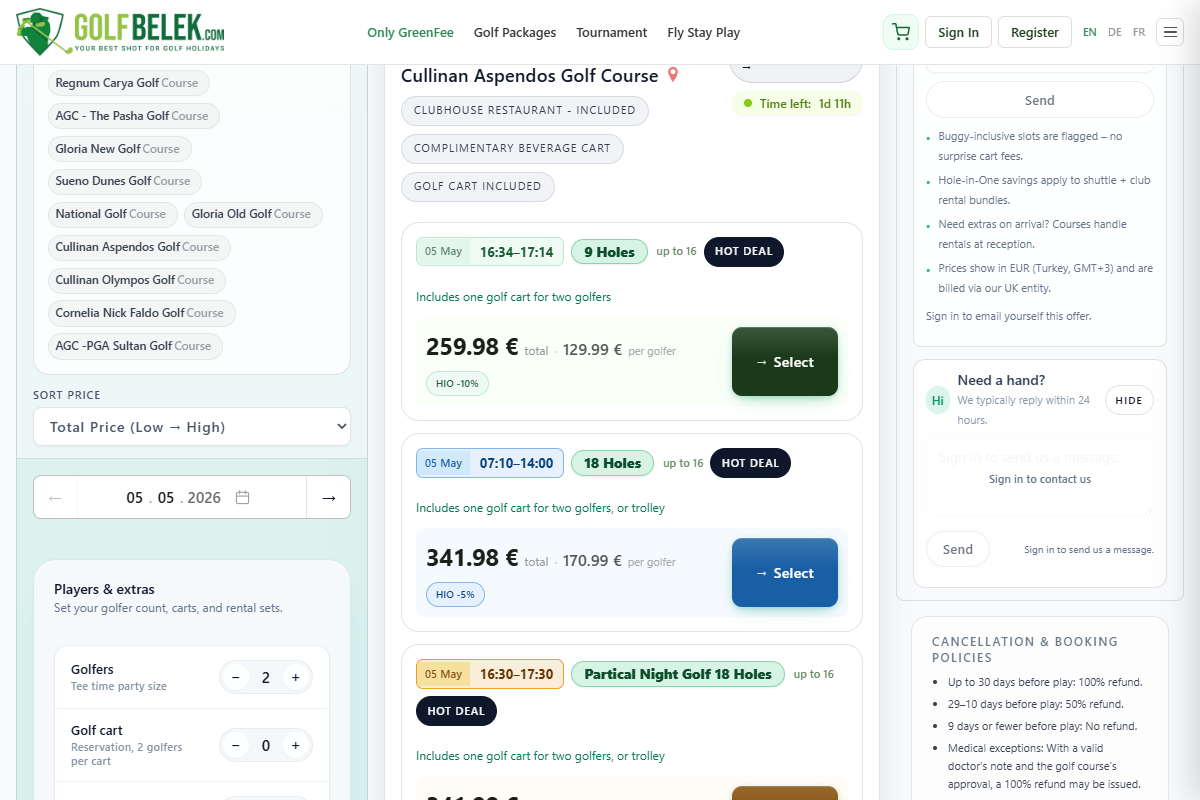
Task: Open the calendar icon in date field
Action: pyautogui.click(x=242, y=497)
